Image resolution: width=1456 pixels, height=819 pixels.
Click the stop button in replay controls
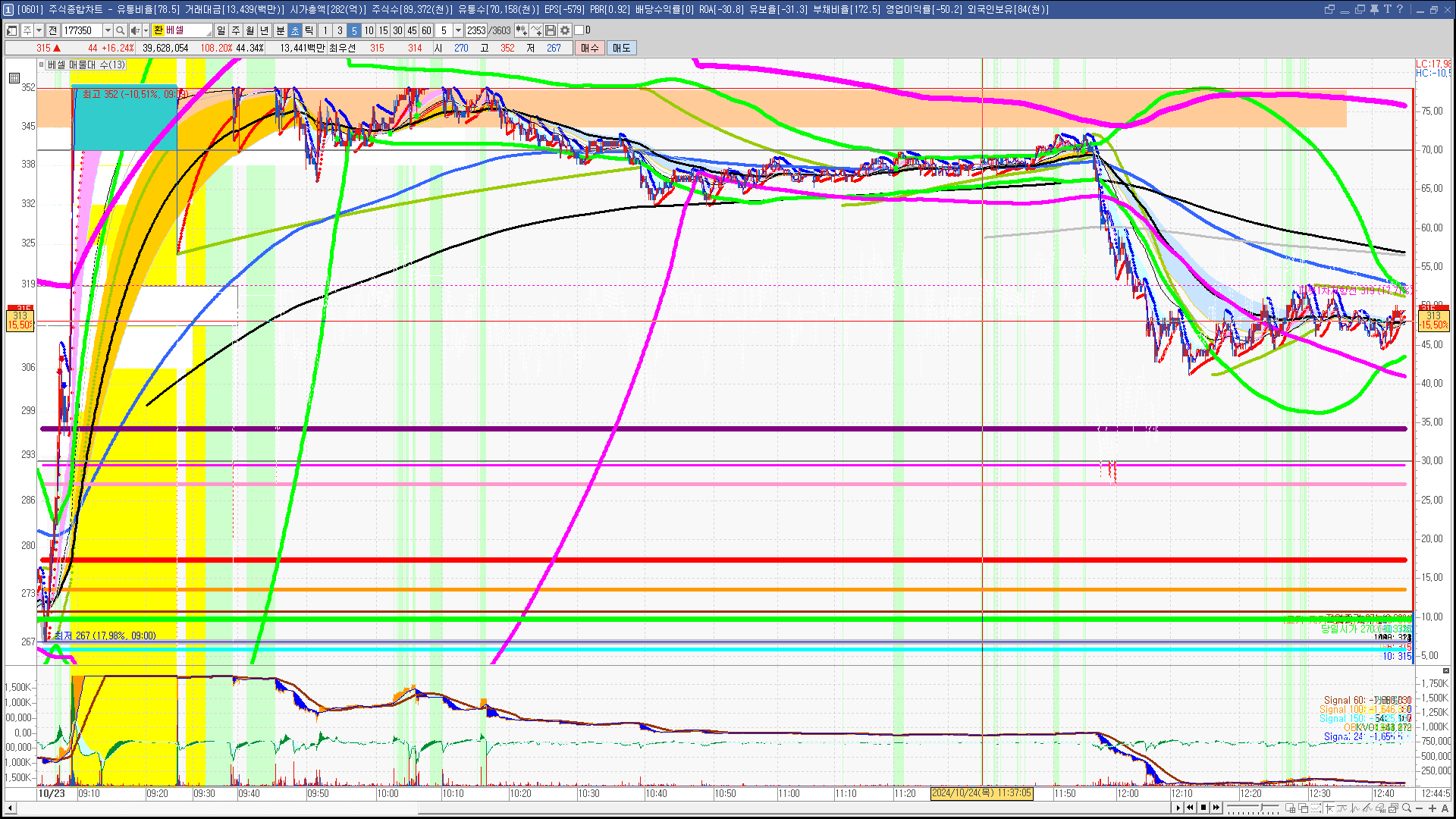(x=1203, y=808)
